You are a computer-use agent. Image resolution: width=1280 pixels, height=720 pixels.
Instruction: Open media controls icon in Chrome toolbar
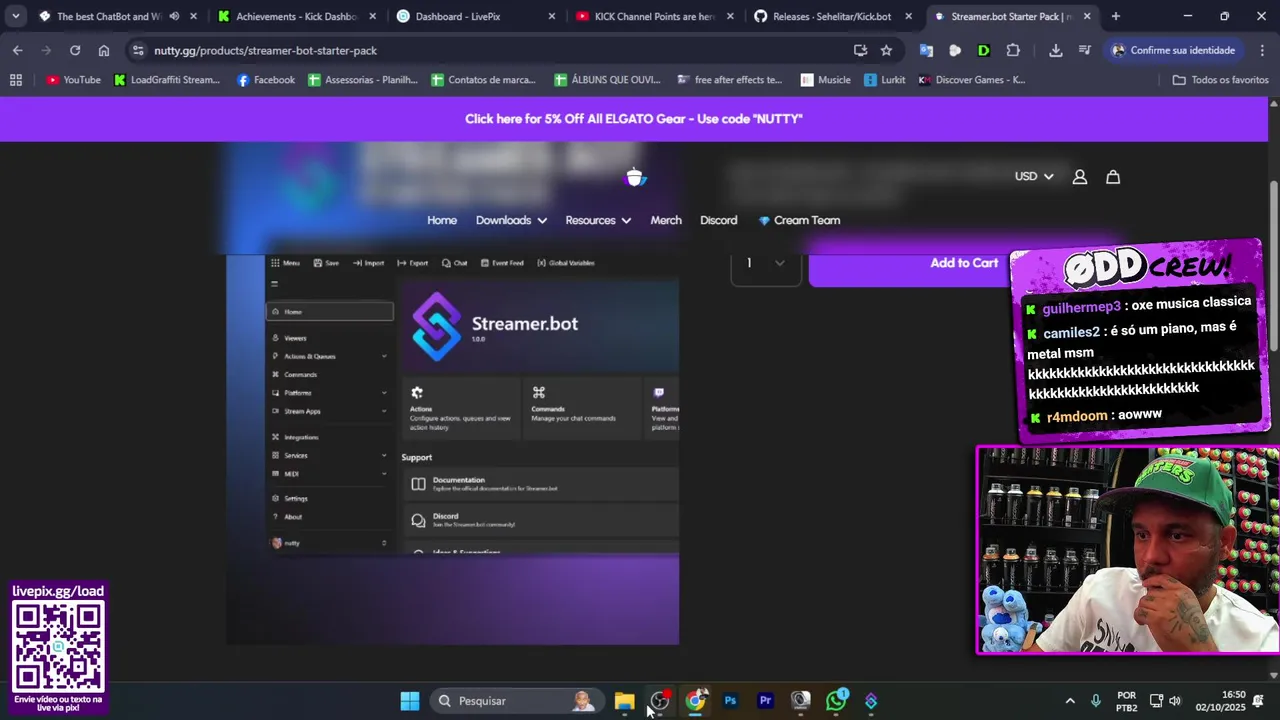coord(1085,50)
